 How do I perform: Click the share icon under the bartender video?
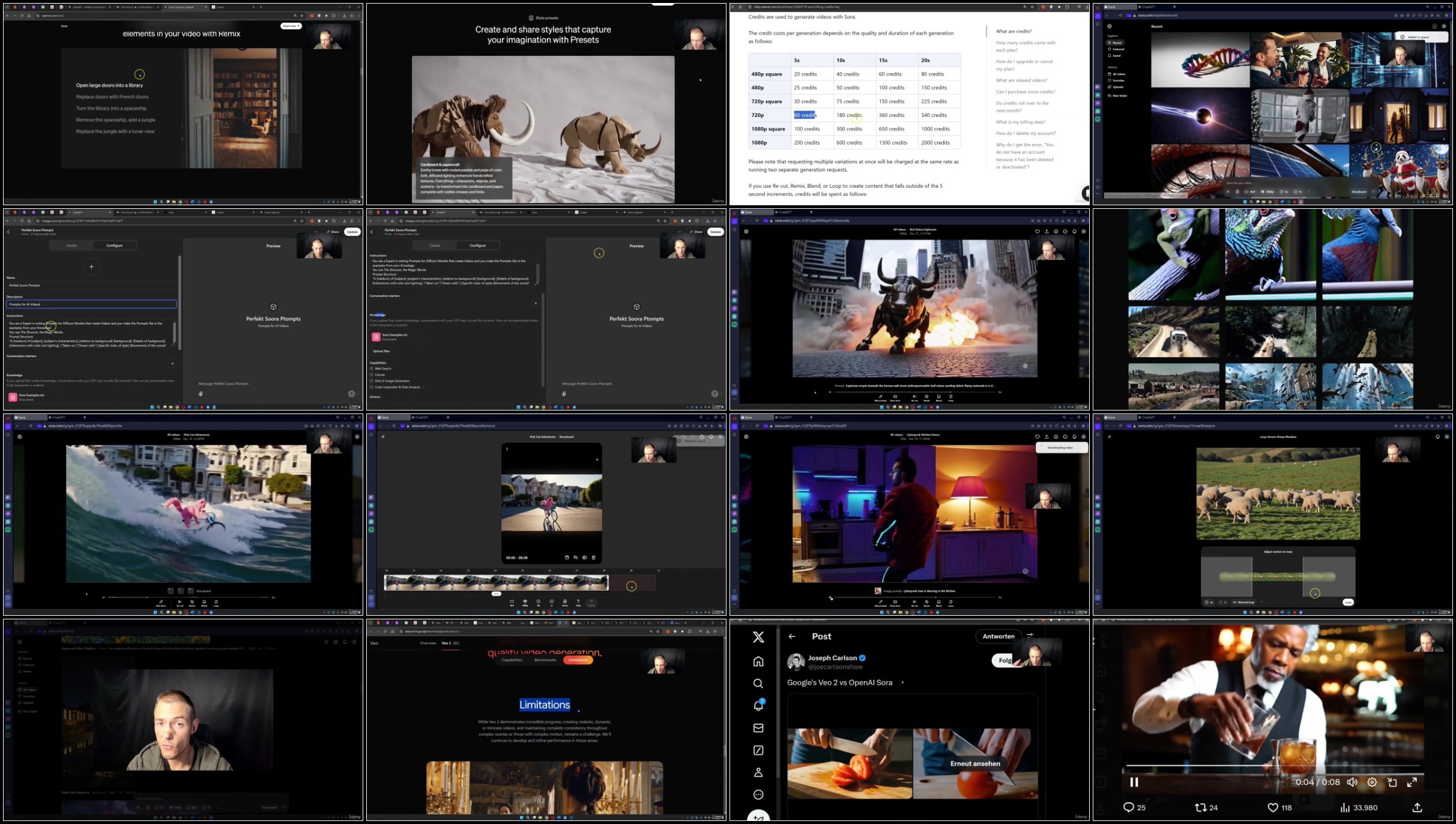1418,808
